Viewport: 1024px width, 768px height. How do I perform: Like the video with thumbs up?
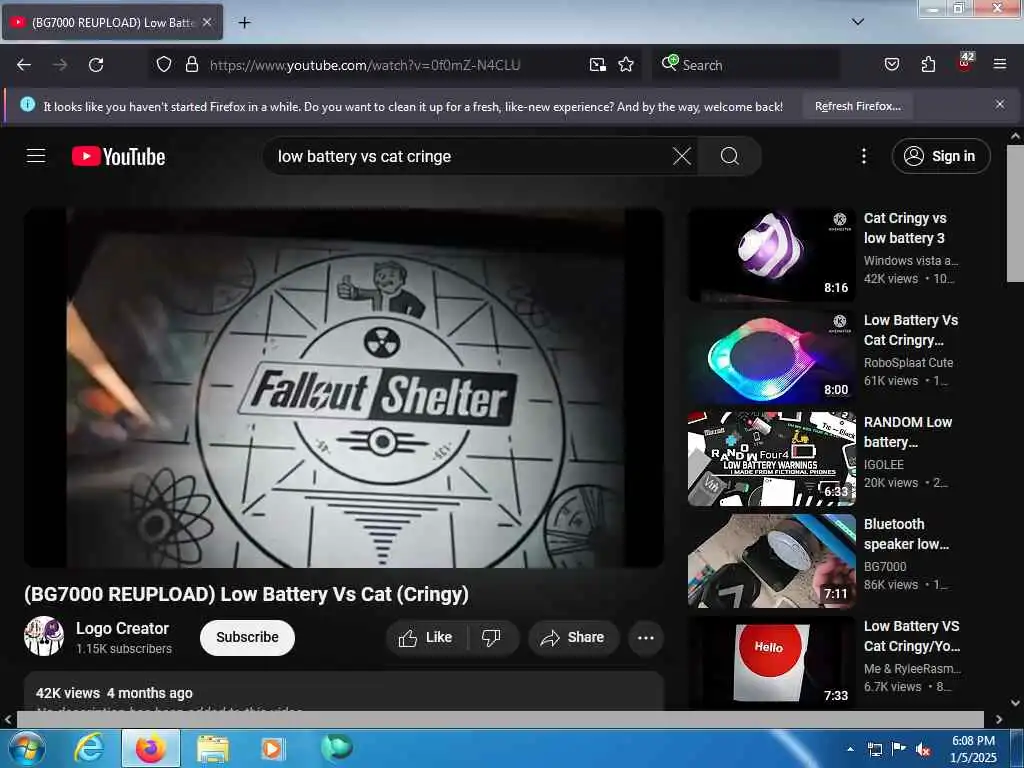pyautogui.click(x=426, y=637)
